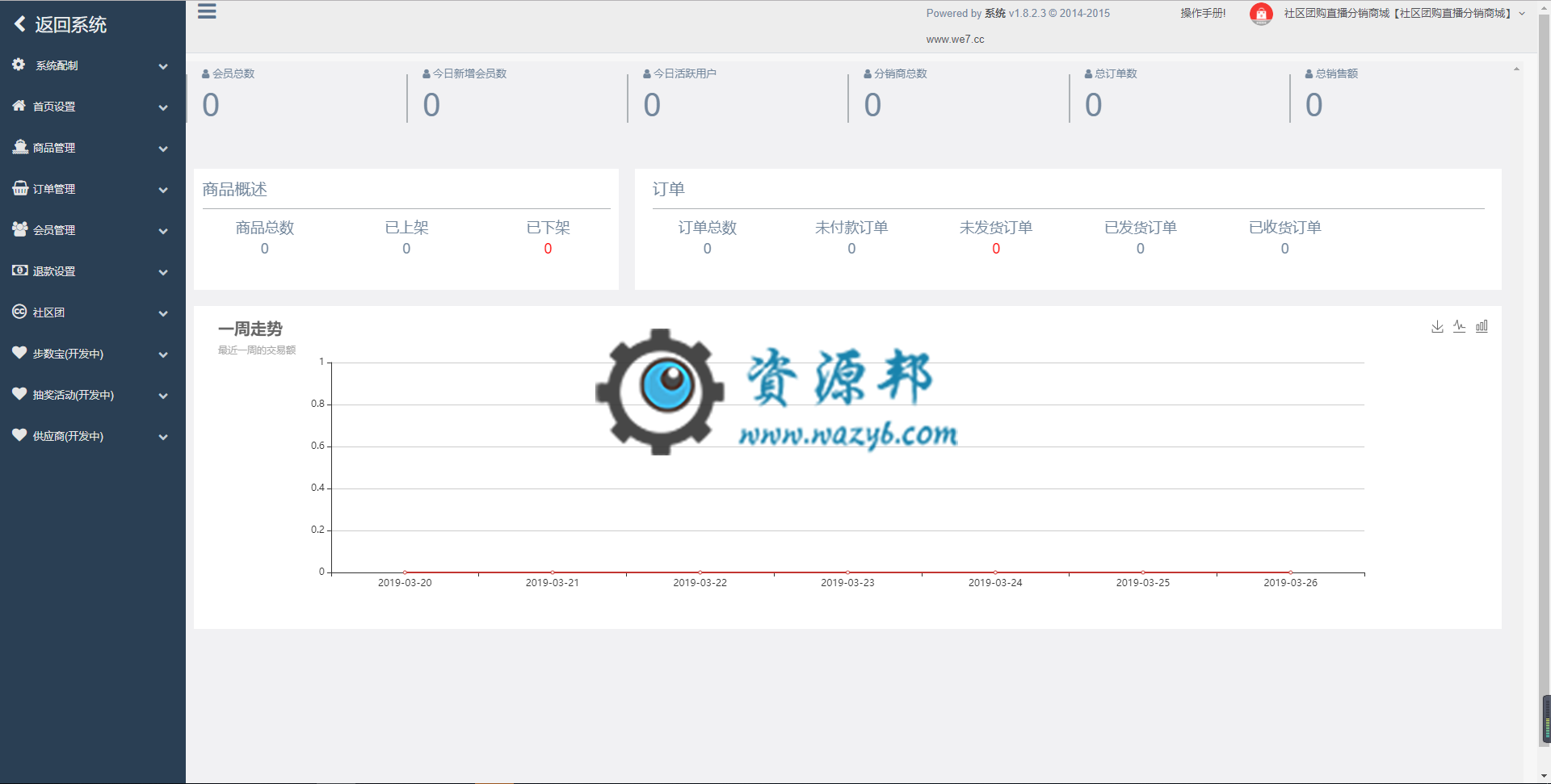Click the users icon for 会员管理
The height and width of the screenshot is (784, 1551).
[20, 229]
